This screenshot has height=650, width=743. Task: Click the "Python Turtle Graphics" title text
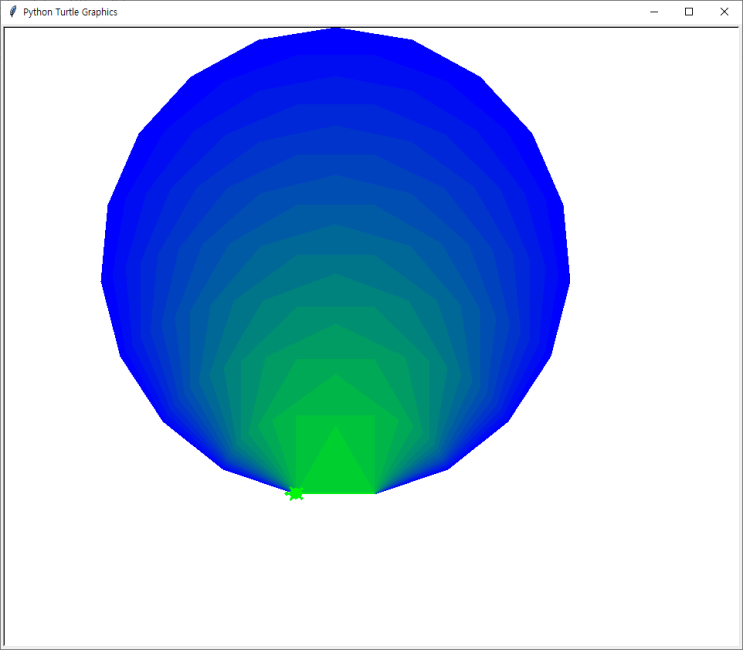point(70,12)
